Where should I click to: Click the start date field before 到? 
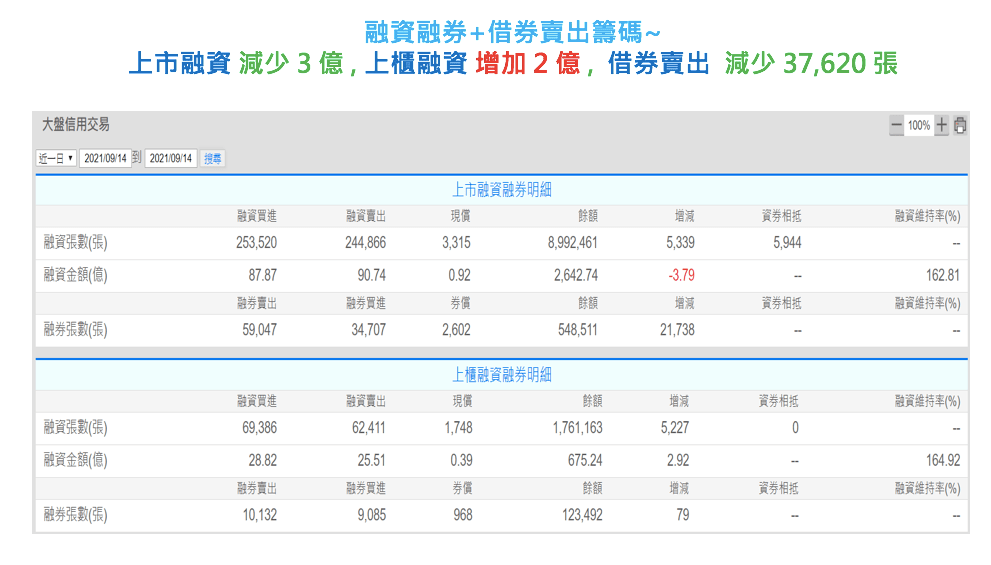pos(103,158)
